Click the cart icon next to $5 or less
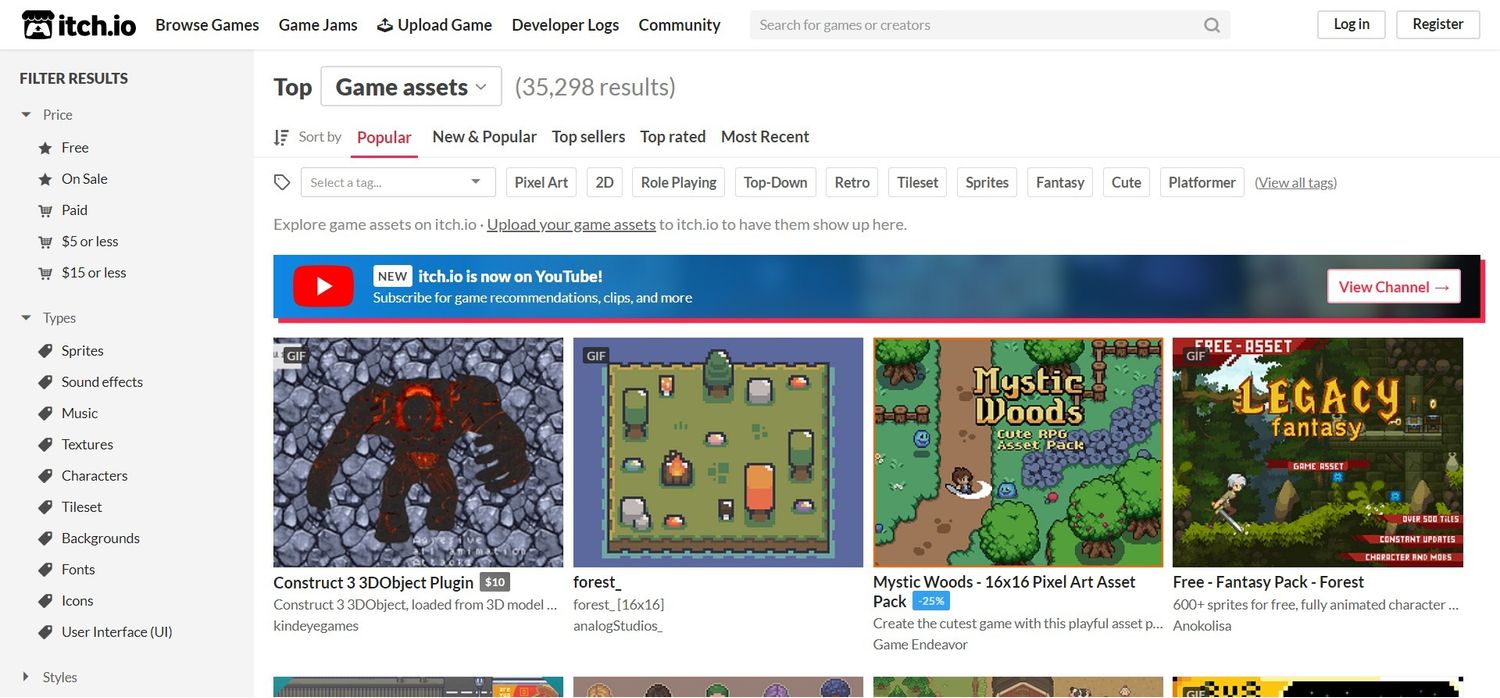The width and height of the screenshot is (1500, 698). tap(45, 241)
